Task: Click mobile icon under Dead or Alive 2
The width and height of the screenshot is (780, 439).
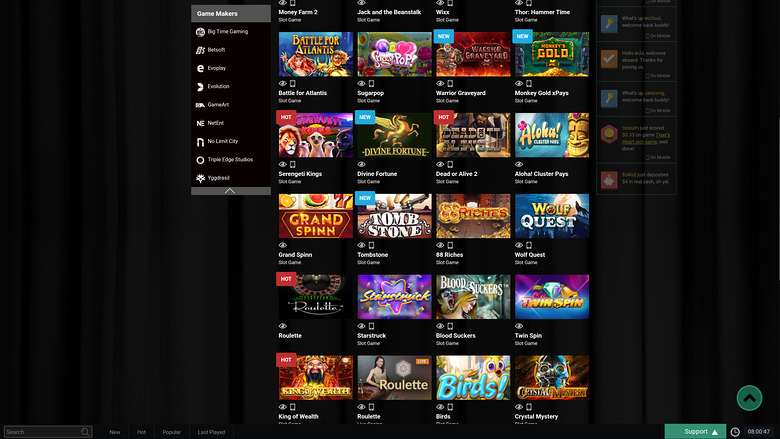Action: coord(450,164)
